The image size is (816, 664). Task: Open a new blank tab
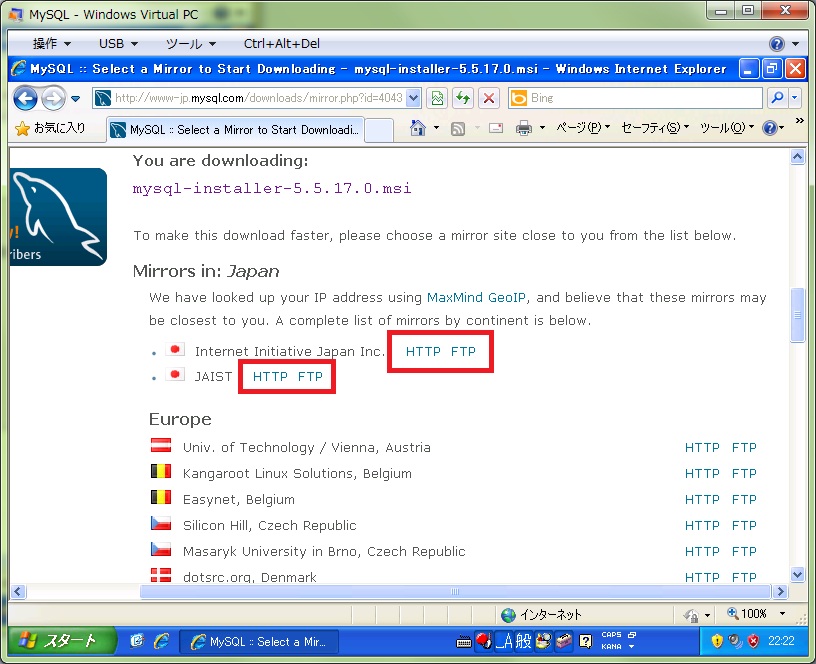pyautogui.click(x=379, y=130)
